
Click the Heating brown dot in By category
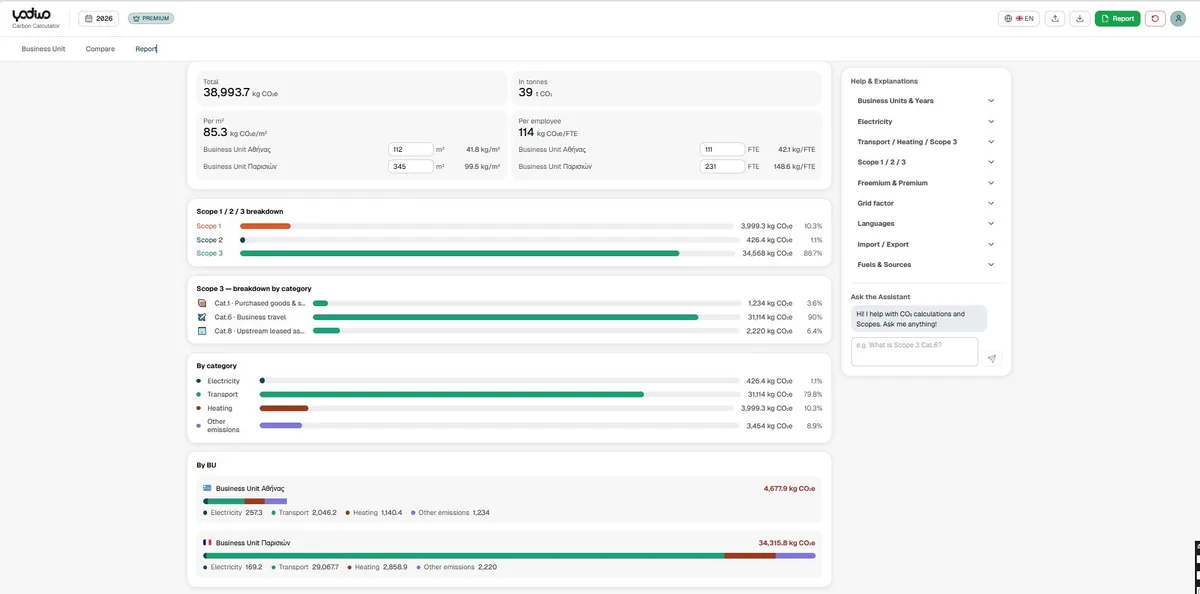point(199,408)
